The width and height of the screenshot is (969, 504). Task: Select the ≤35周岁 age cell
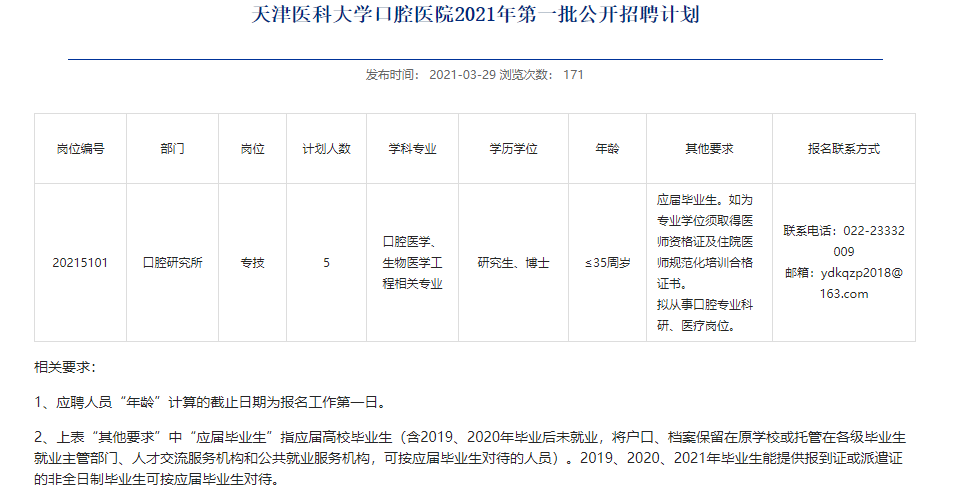pos(608,263)
